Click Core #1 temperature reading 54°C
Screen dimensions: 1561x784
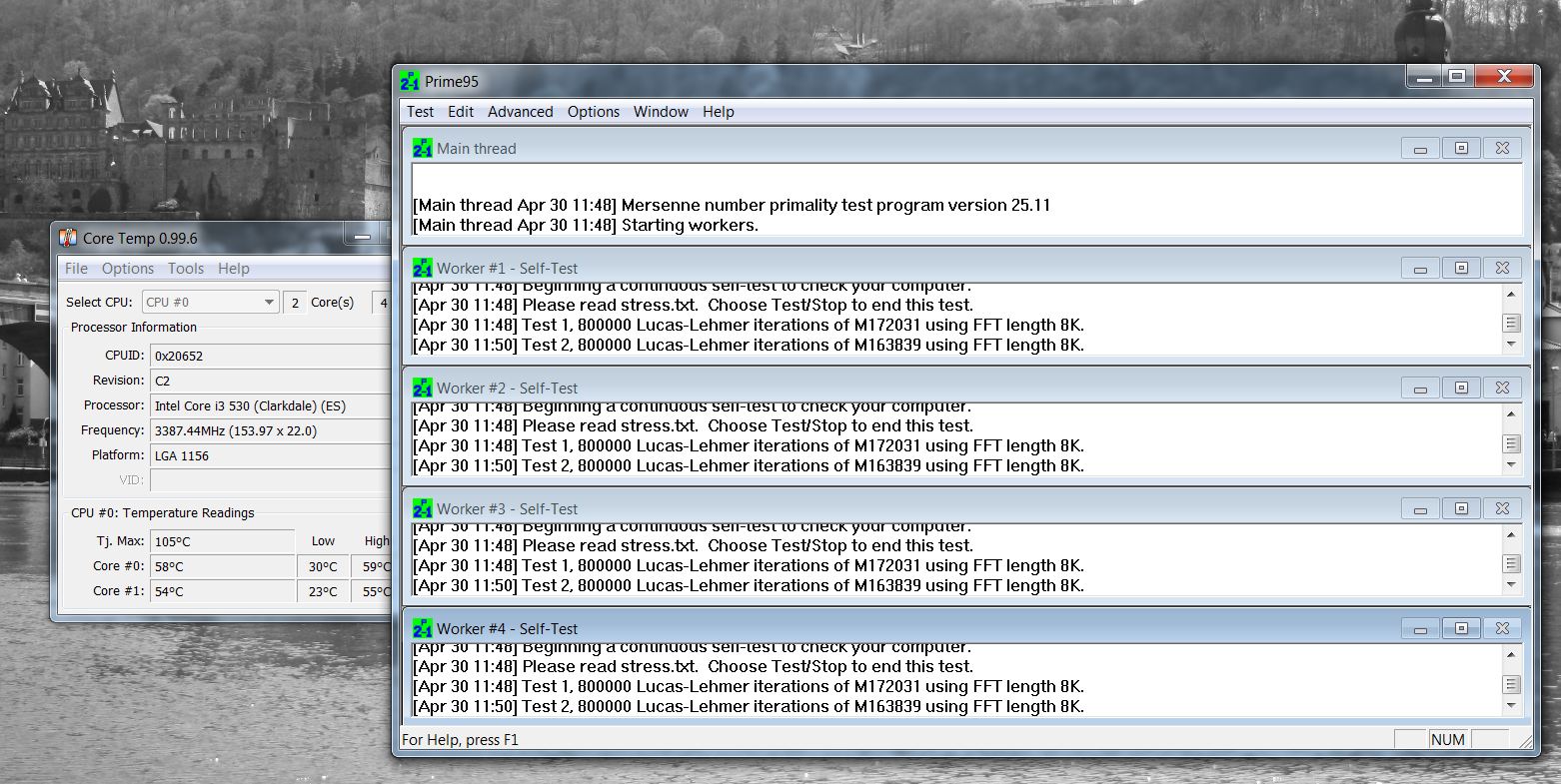pyautogui.click(x=222, y=591)
